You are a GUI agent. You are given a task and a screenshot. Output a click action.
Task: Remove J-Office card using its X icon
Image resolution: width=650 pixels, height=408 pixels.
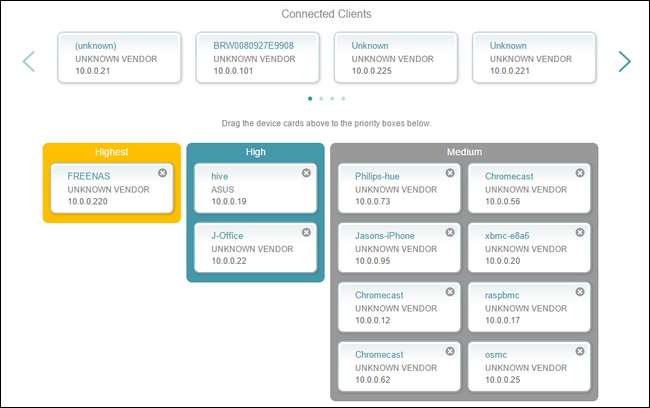coord(306,232)
